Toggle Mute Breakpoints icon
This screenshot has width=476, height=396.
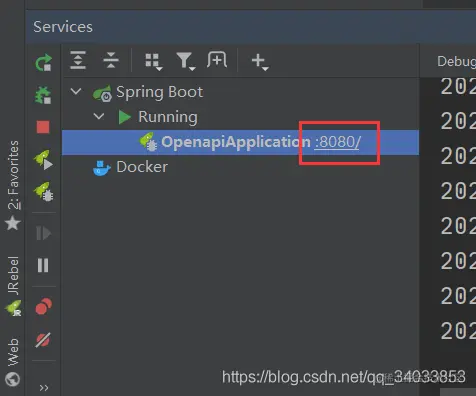(x=43, y=340)
